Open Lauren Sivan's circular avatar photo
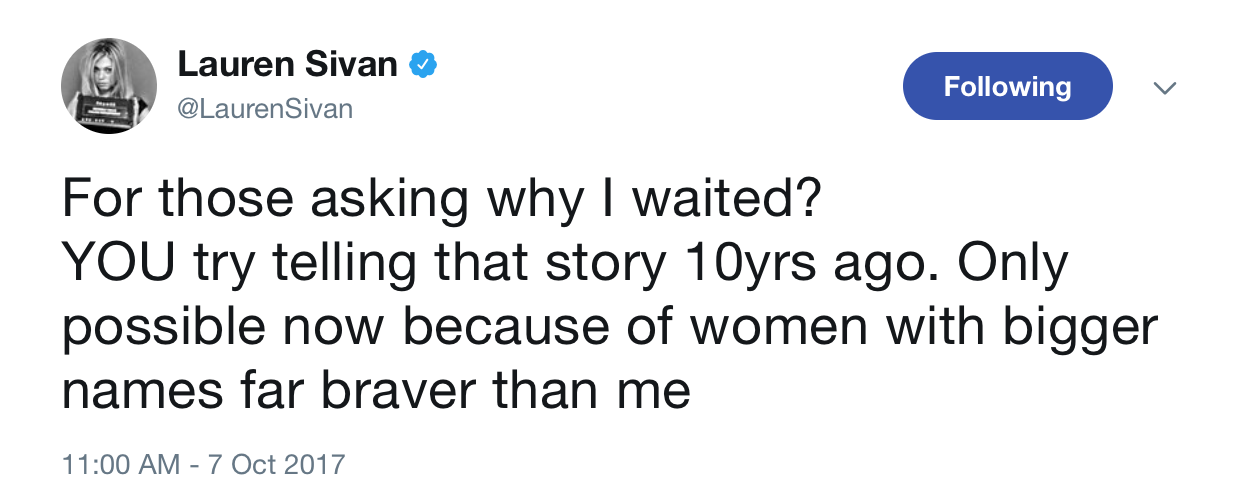The width and height of the screenshot is (1240, 504). tap(102, 88)
